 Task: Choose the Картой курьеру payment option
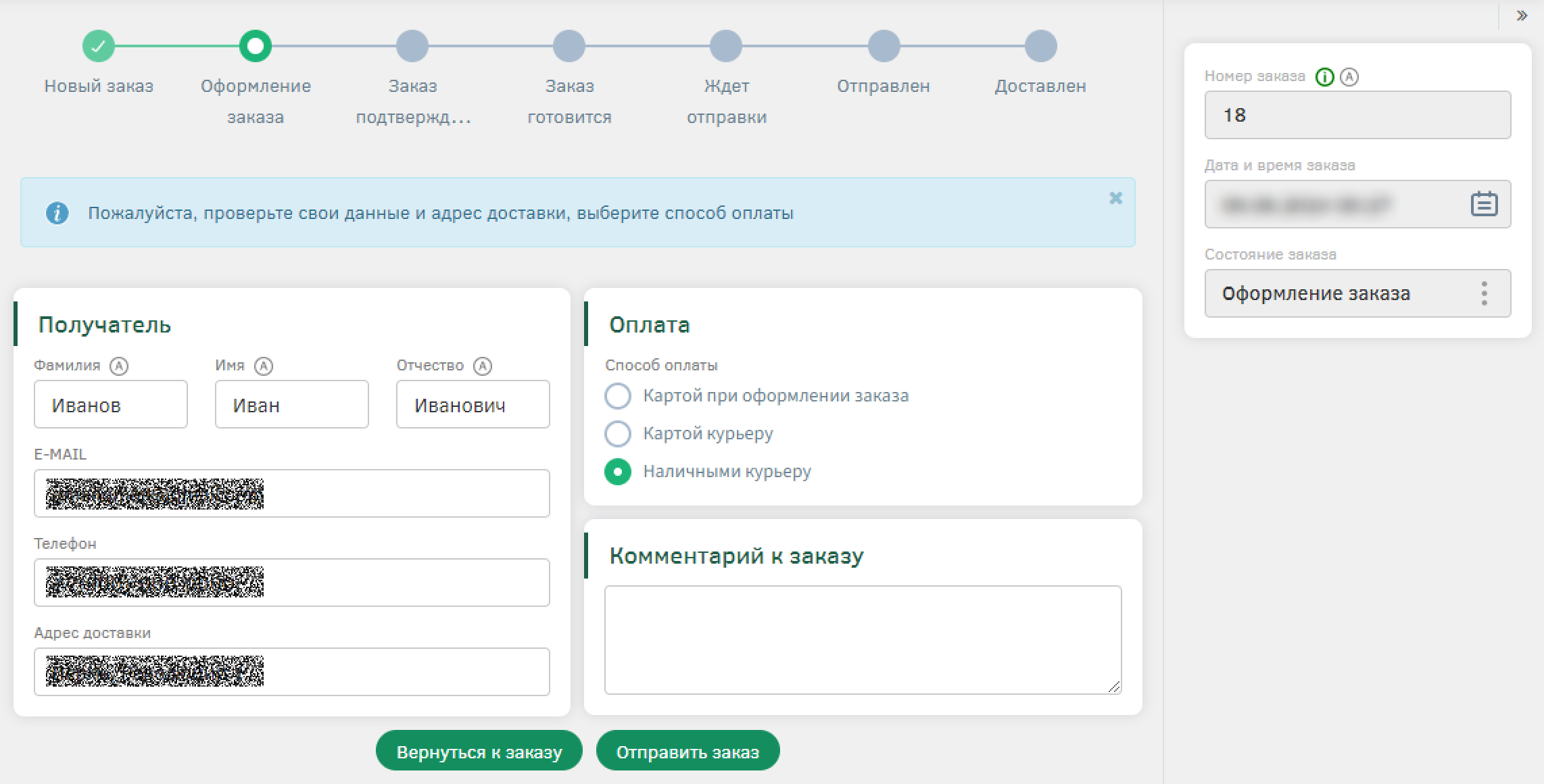pos(618,434)
